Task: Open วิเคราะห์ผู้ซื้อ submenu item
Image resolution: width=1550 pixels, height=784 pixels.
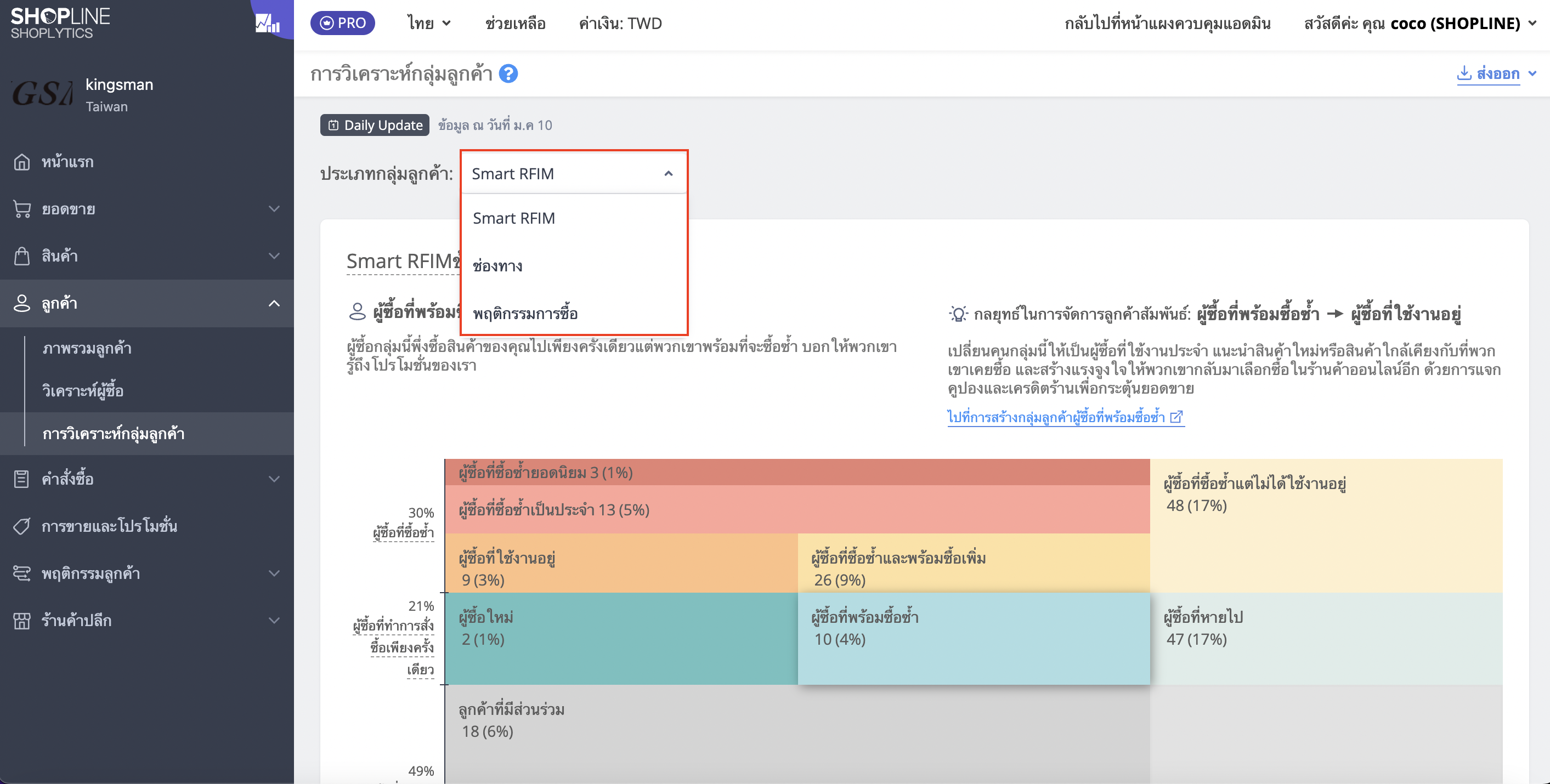Action: tap(83, 391)
